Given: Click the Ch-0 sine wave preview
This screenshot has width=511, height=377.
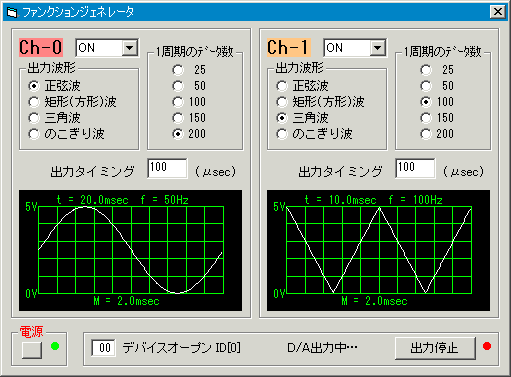Looking at the screenshot, I should (131, 250).
